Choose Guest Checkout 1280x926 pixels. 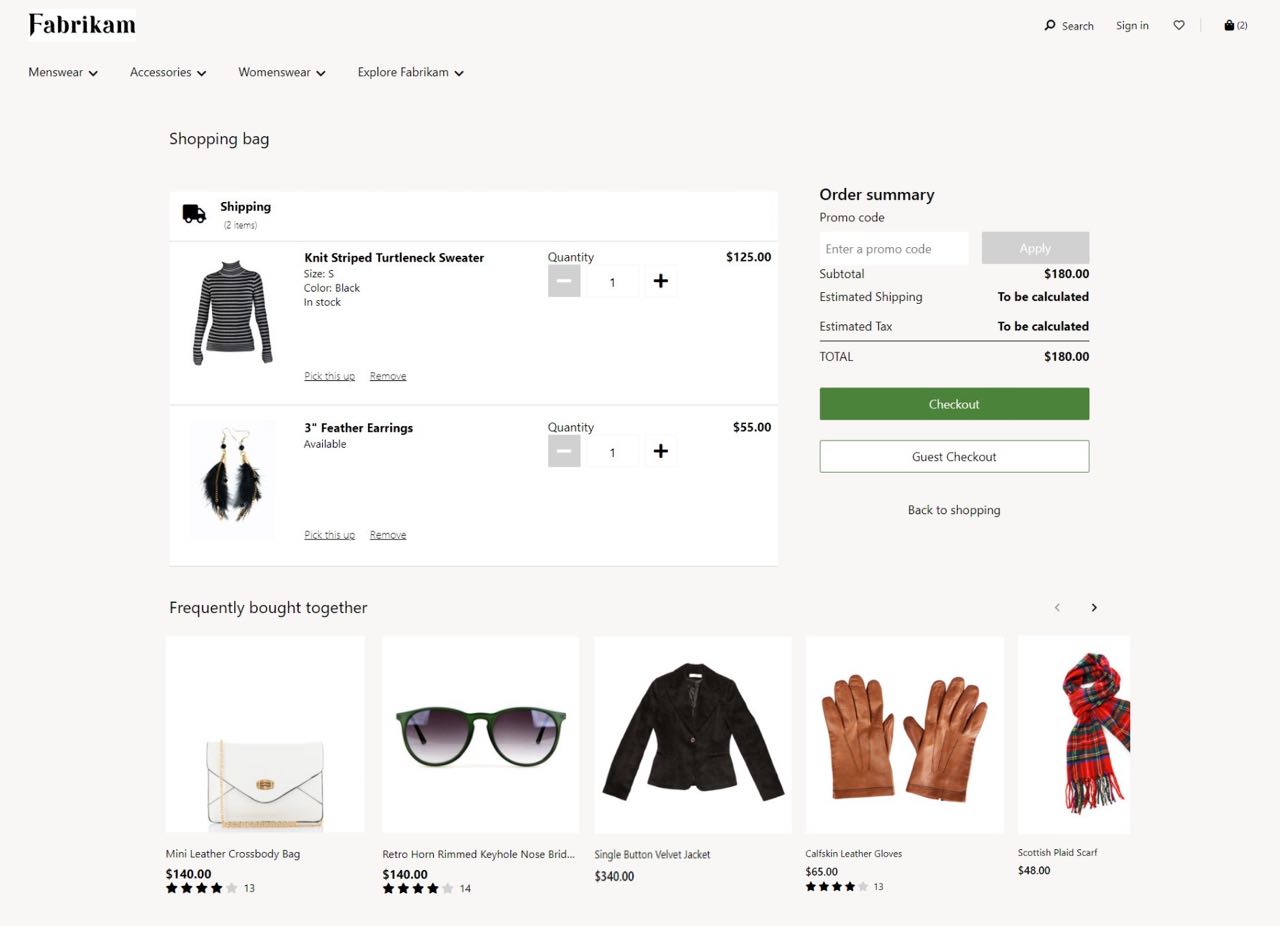[x=954, y=456]
